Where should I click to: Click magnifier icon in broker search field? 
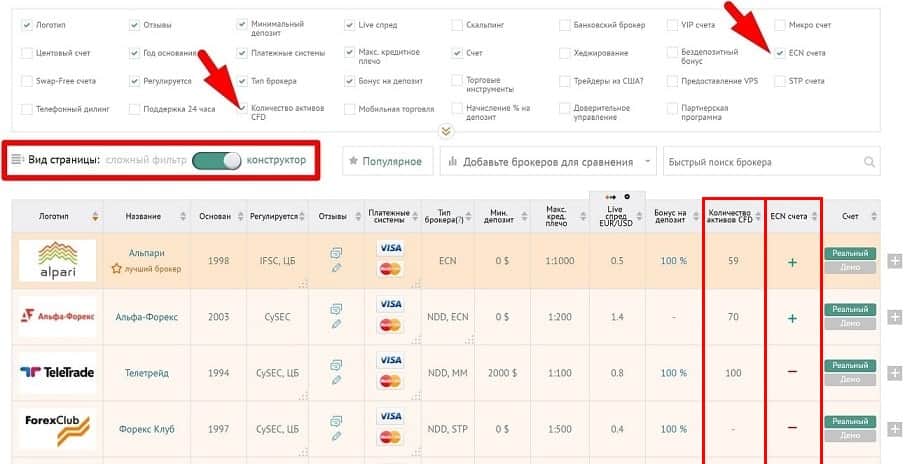pos(869,162)
